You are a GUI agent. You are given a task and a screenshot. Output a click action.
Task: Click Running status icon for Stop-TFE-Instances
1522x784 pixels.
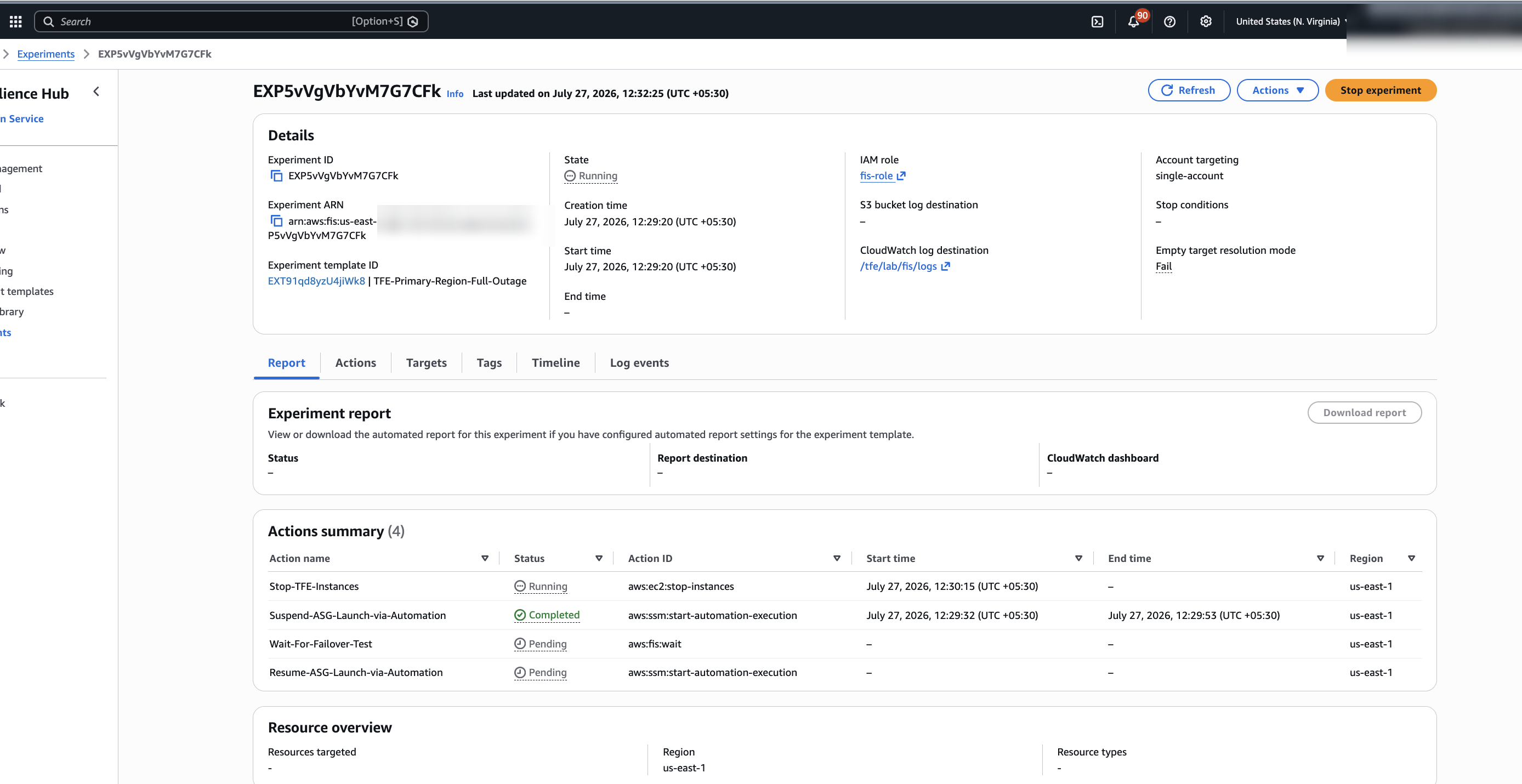(519, 586)
